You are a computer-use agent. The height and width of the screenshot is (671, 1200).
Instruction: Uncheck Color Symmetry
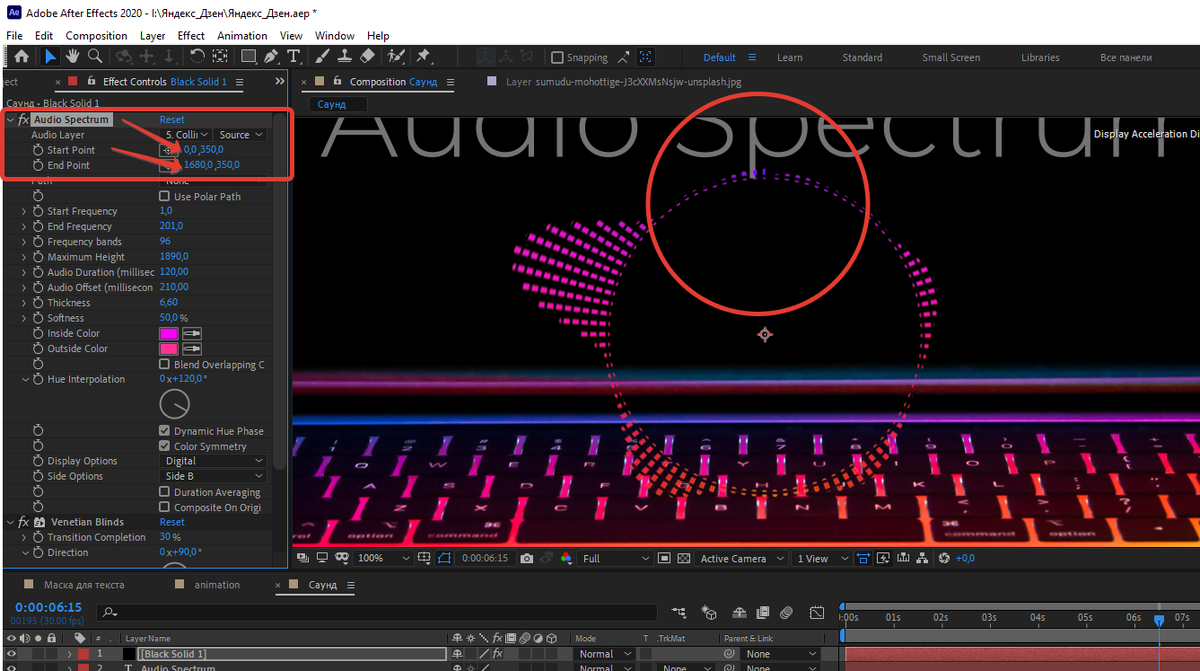165,447
